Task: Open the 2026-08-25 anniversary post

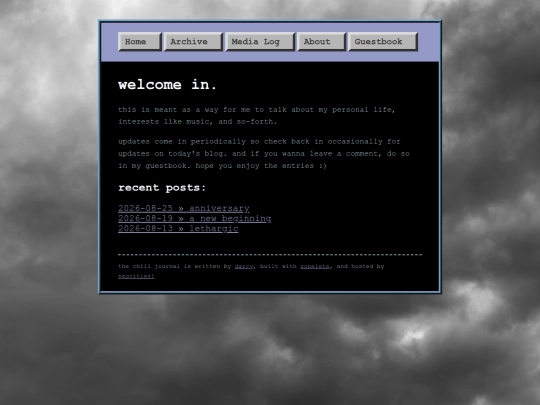Action: click(184, 208)
